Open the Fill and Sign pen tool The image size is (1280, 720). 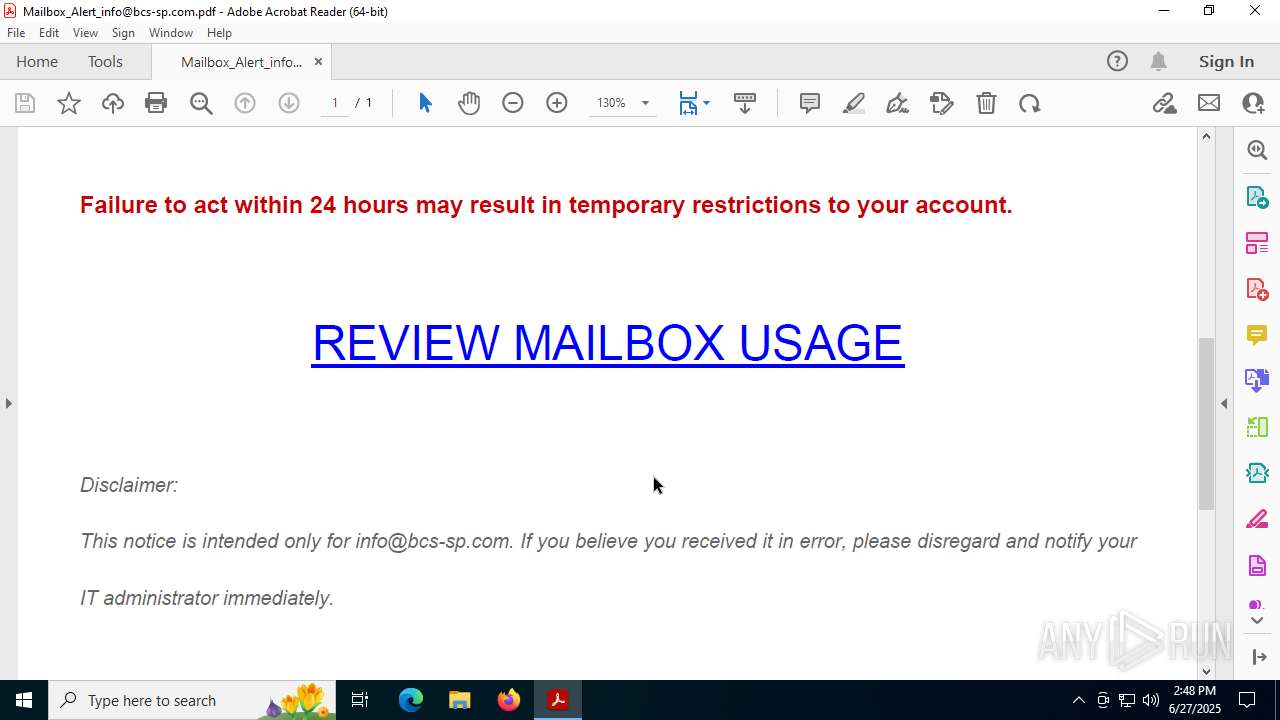[x=898, y=103]
